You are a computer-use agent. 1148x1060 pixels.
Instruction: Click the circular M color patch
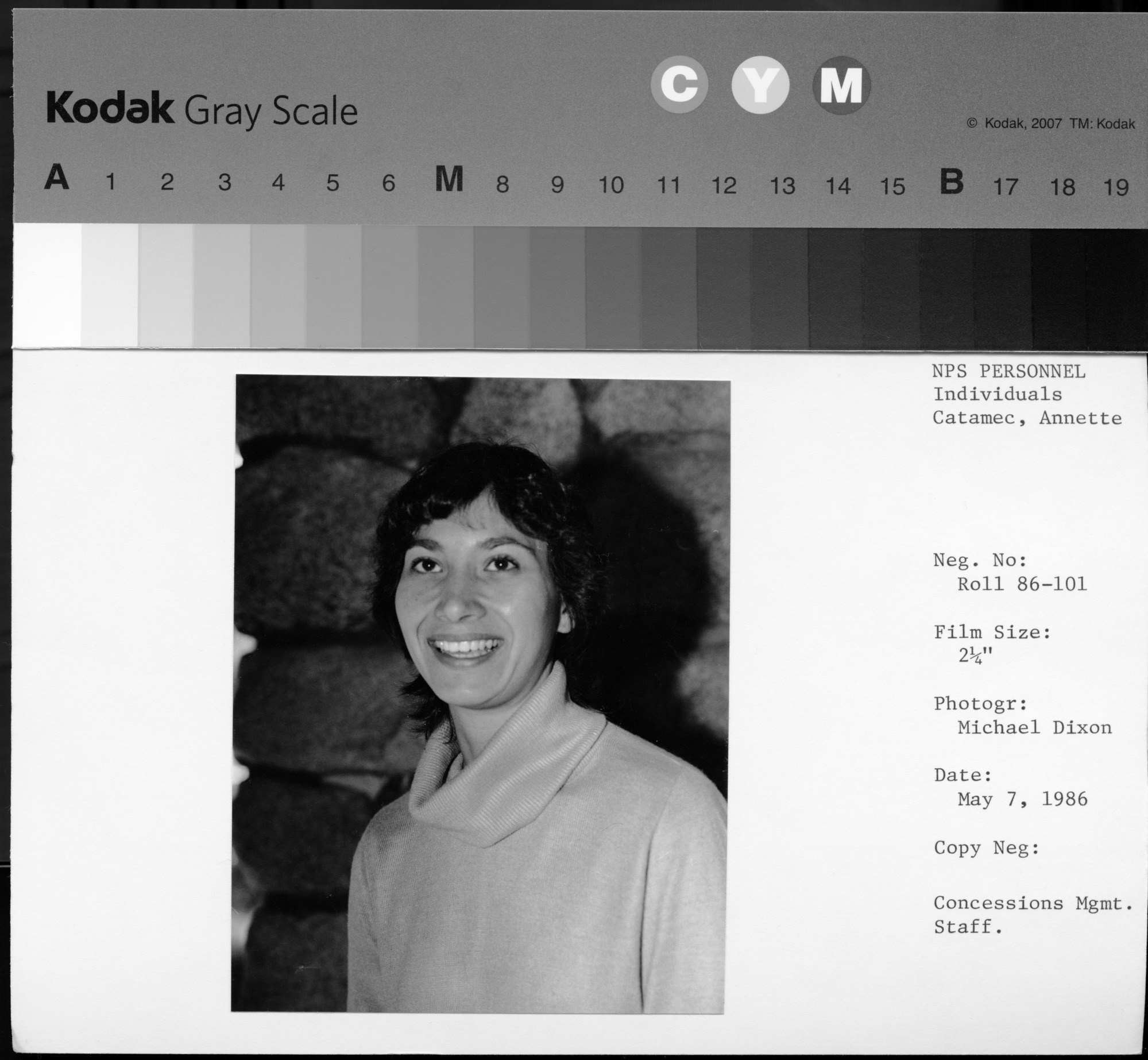click(841, 85)
